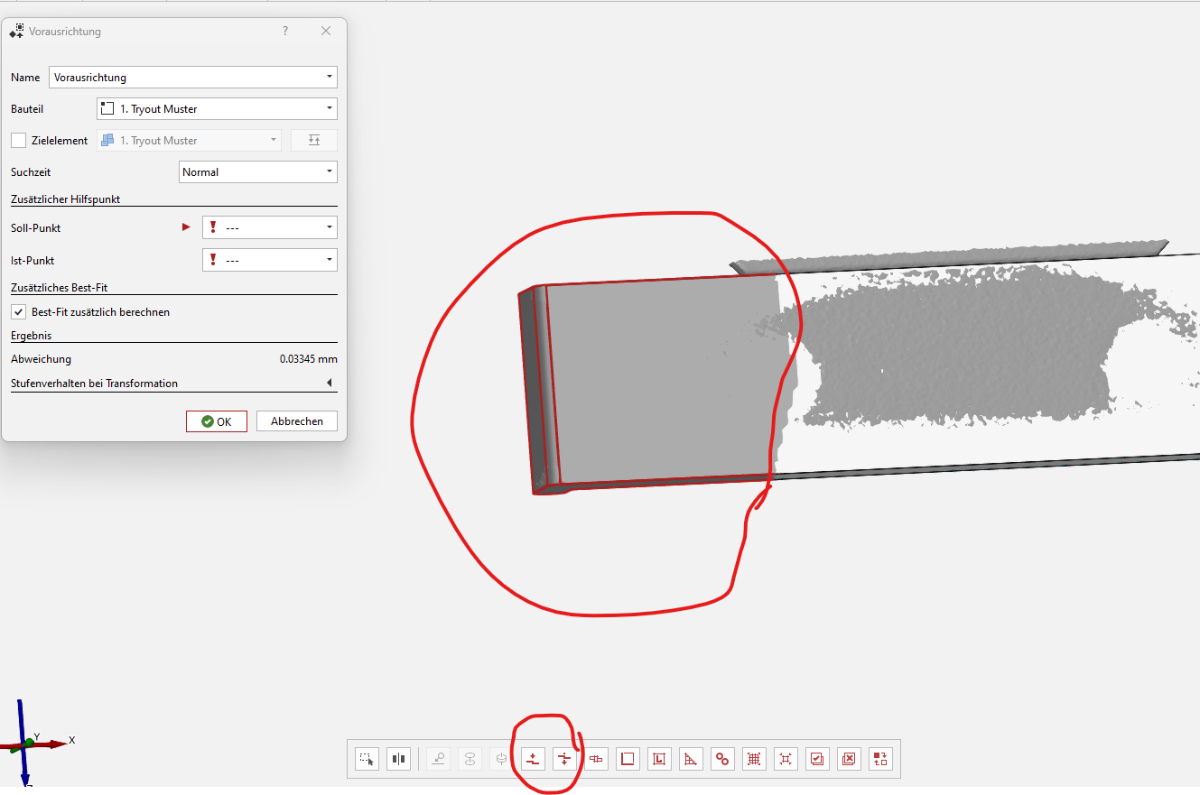Image resolution: width=1200 pixels, height=795 pixels.
Task: Click the triangle angle icon in toolbar
Action: tap(690, 759)
